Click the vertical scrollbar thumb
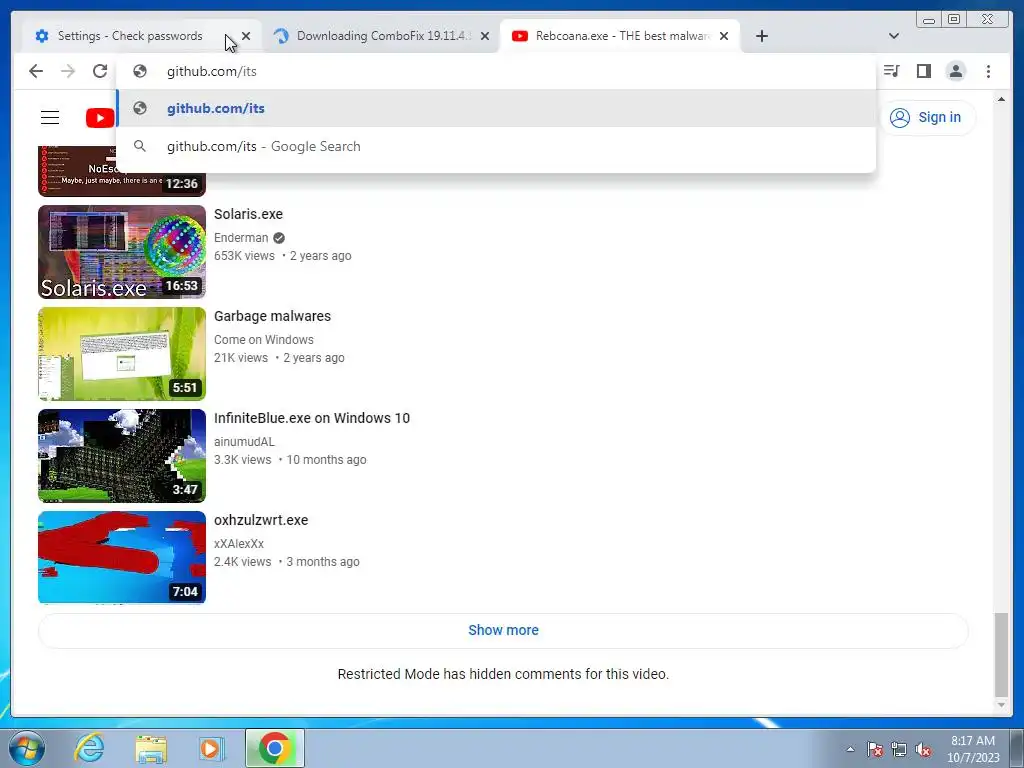This screenshot has width=1024, height=768. (x=1001, y=654)
